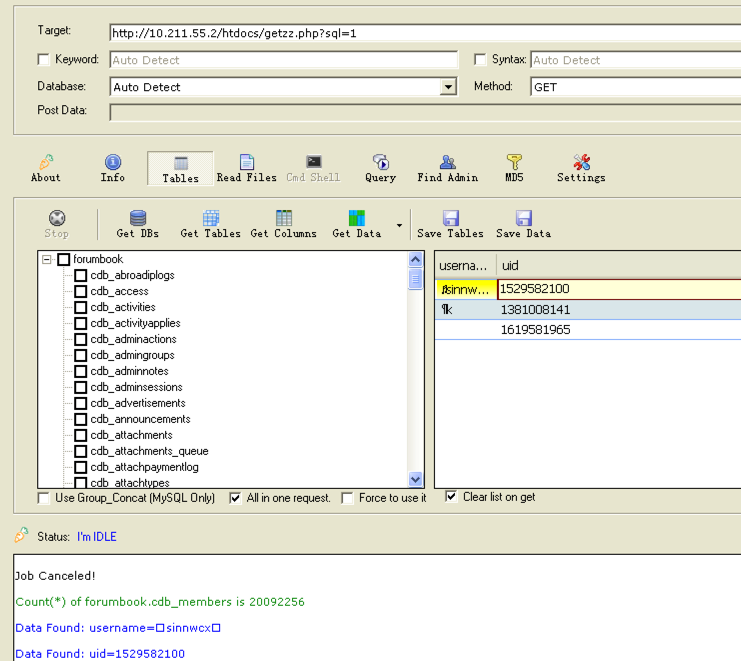
Task: Click the Count(*) of forumbook.cdb_members log line
Action: [x=160, y=602]
